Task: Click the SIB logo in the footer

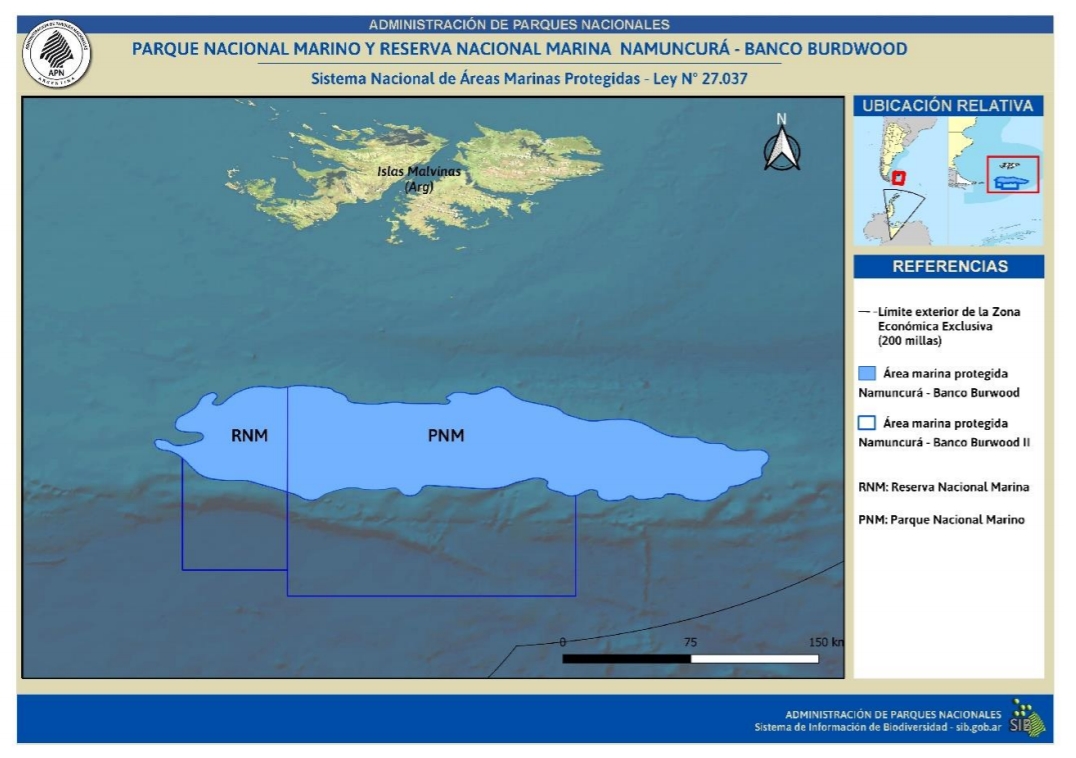Action: (x=1026, y=719)
